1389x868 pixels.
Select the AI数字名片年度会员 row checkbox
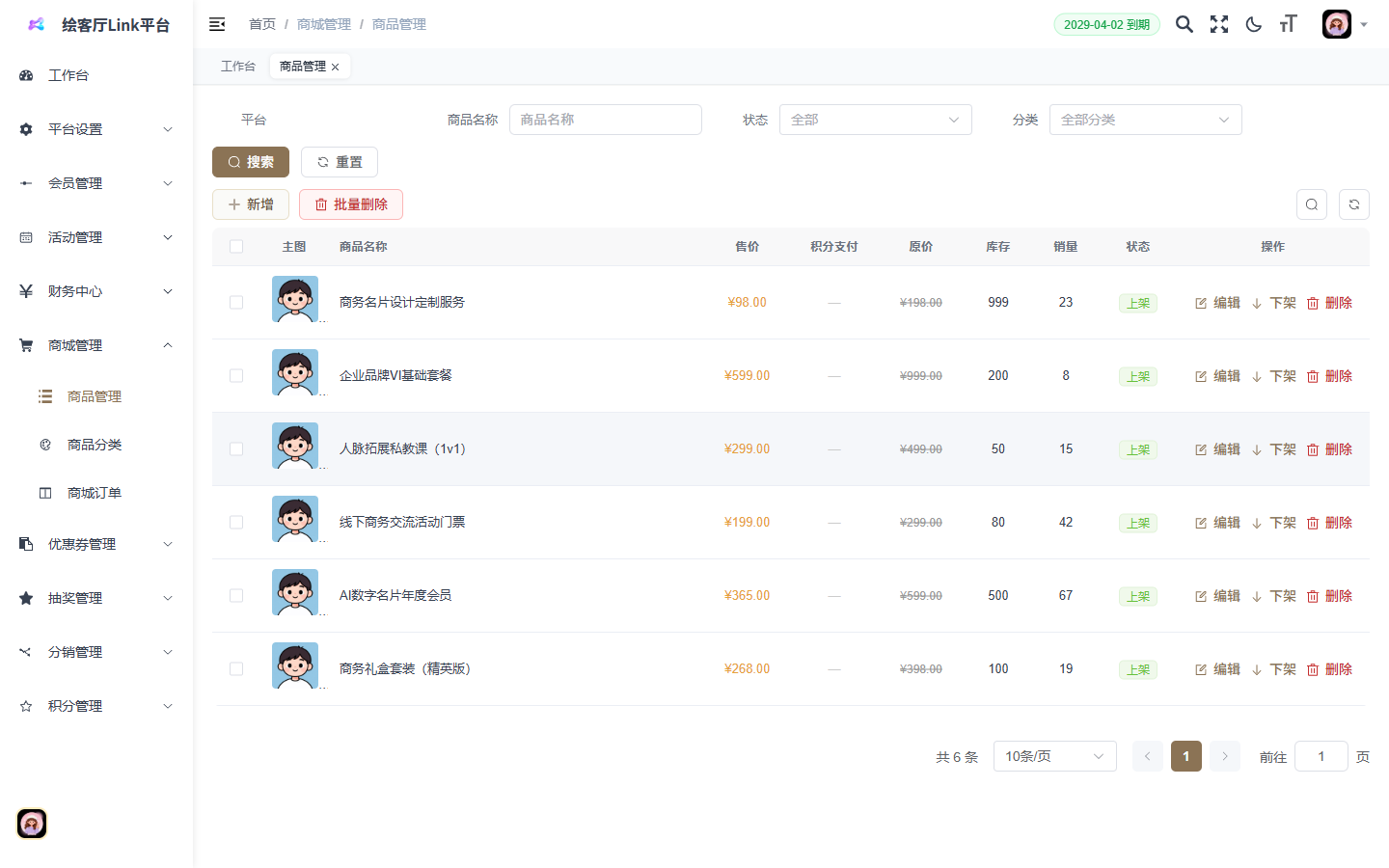[236, 595]
